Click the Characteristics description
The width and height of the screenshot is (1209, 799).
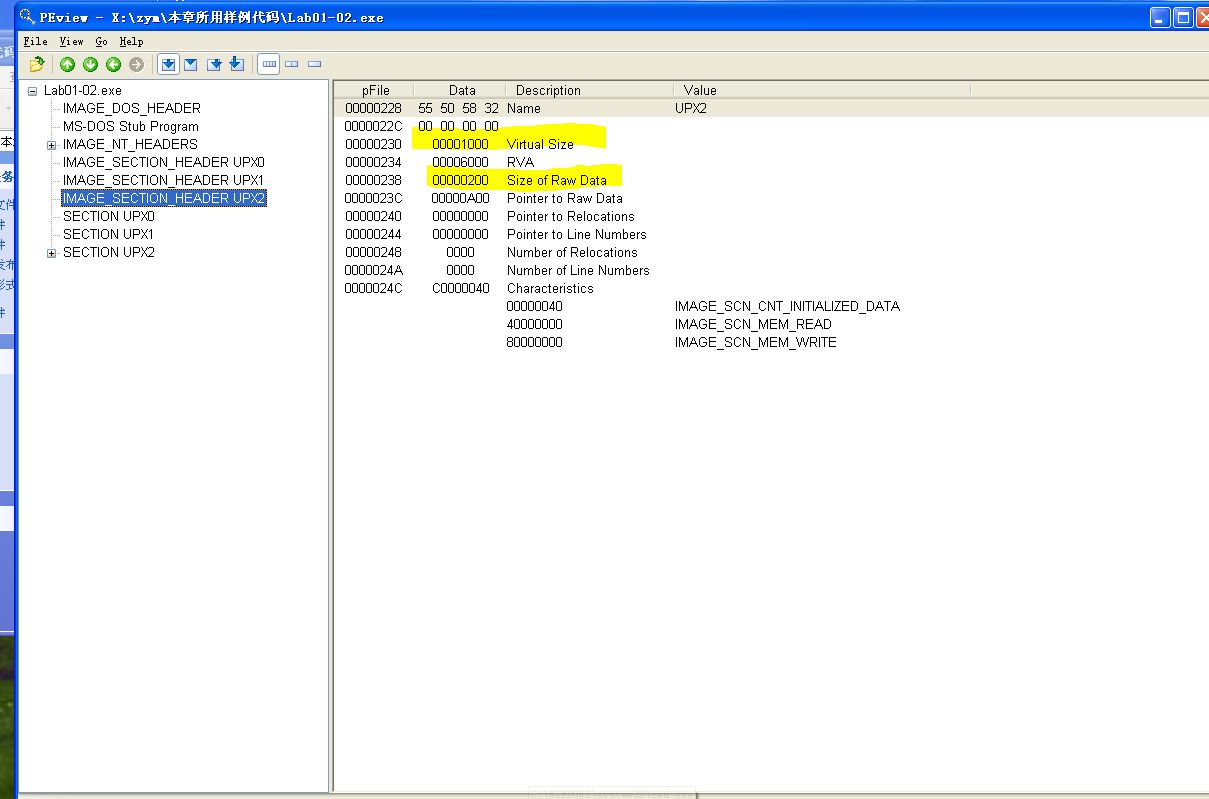click(550, 288)
